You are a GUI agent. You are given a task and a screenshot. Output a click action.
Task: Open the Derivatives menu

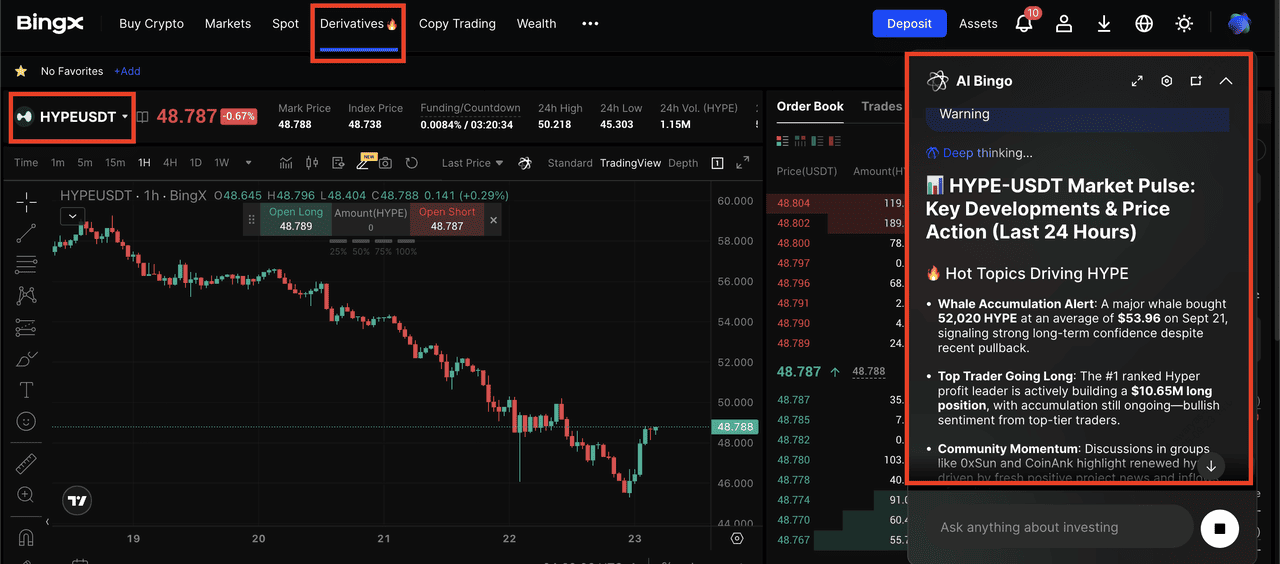tap(358, 23)
